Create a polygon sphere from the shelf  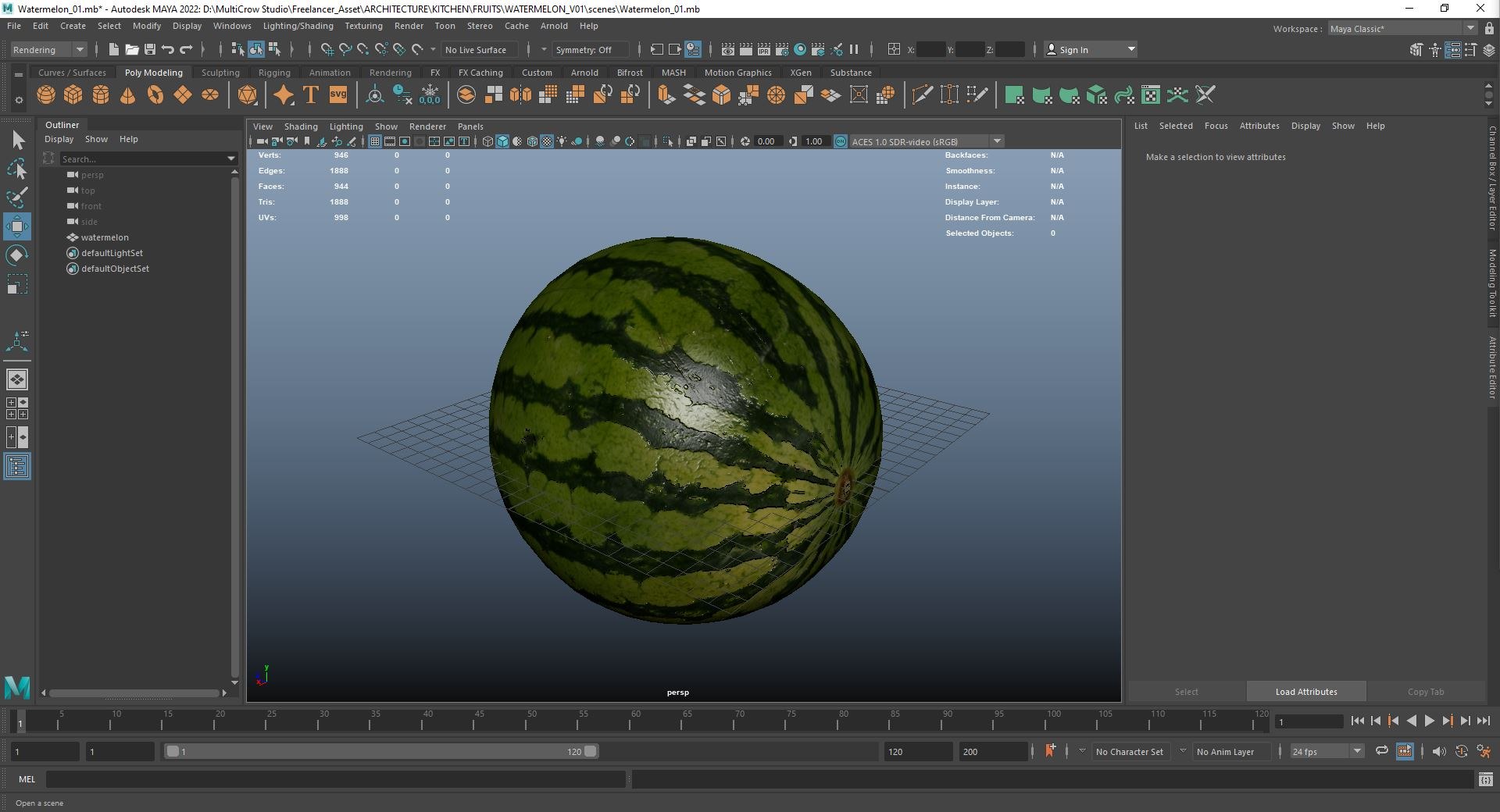point(46,95)
